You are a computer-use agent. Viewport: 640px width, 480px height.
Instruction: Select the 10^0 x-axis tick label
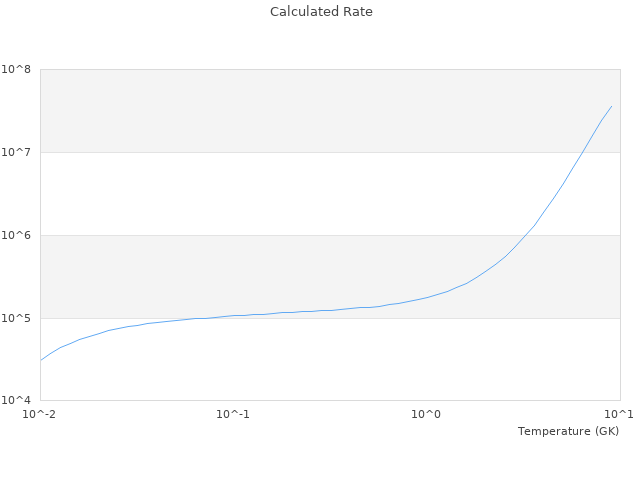click(427, 414)
